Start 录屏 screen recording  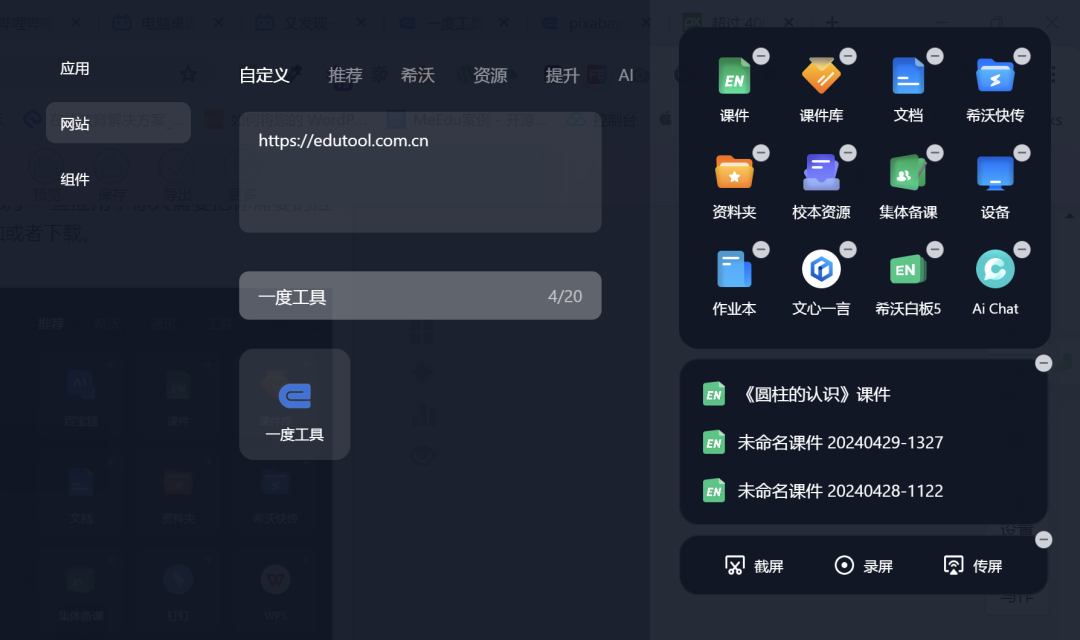tap(864, 566)
